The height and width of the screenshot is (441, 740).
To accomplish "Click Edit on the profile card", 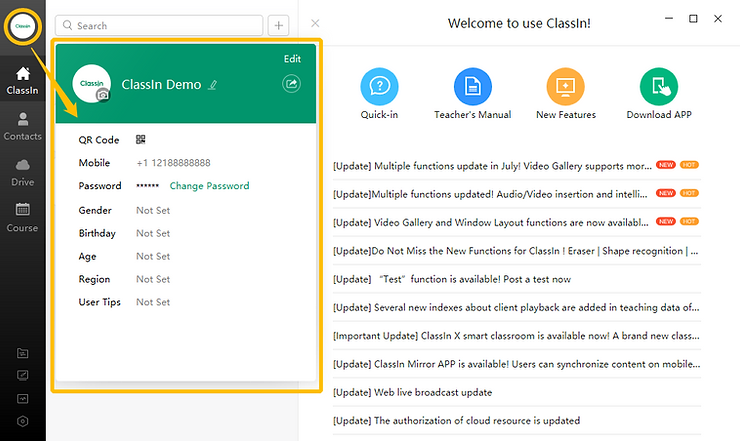I will [x=292, y=59].
